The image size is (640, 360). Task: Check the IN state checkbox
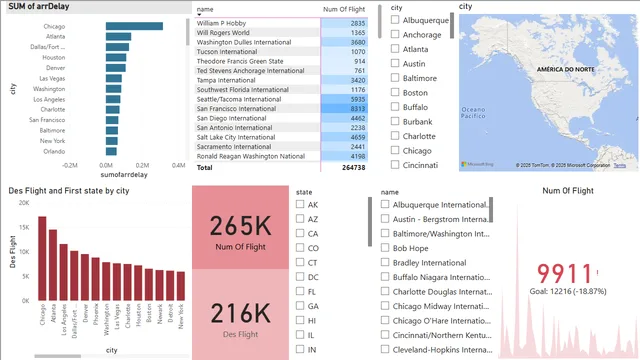click(300, 349)
